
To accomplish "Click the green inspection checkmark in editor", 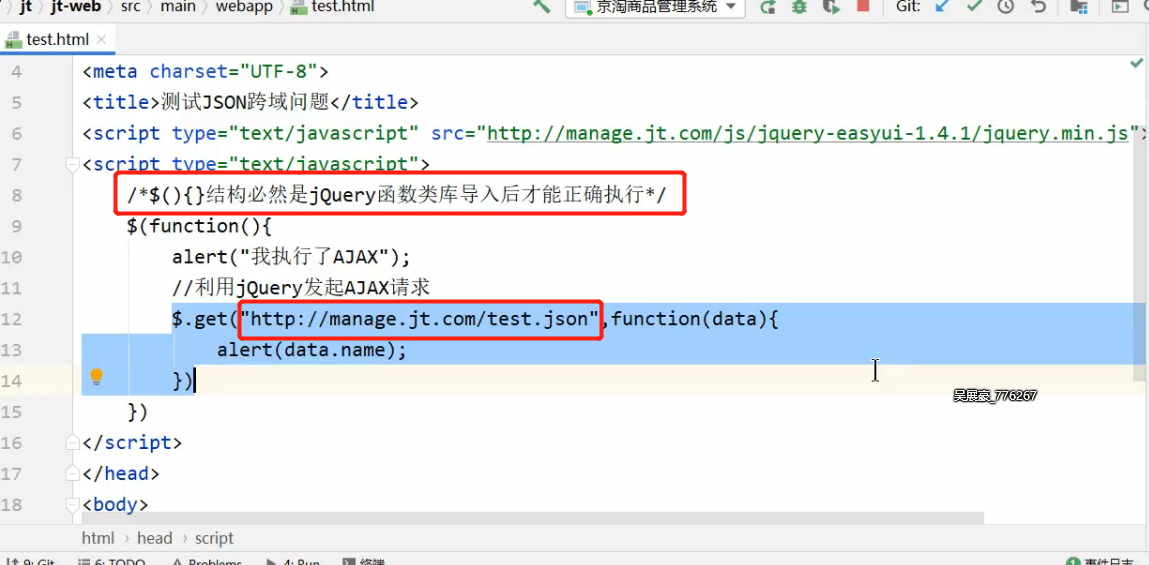I will click(1136, 64).
